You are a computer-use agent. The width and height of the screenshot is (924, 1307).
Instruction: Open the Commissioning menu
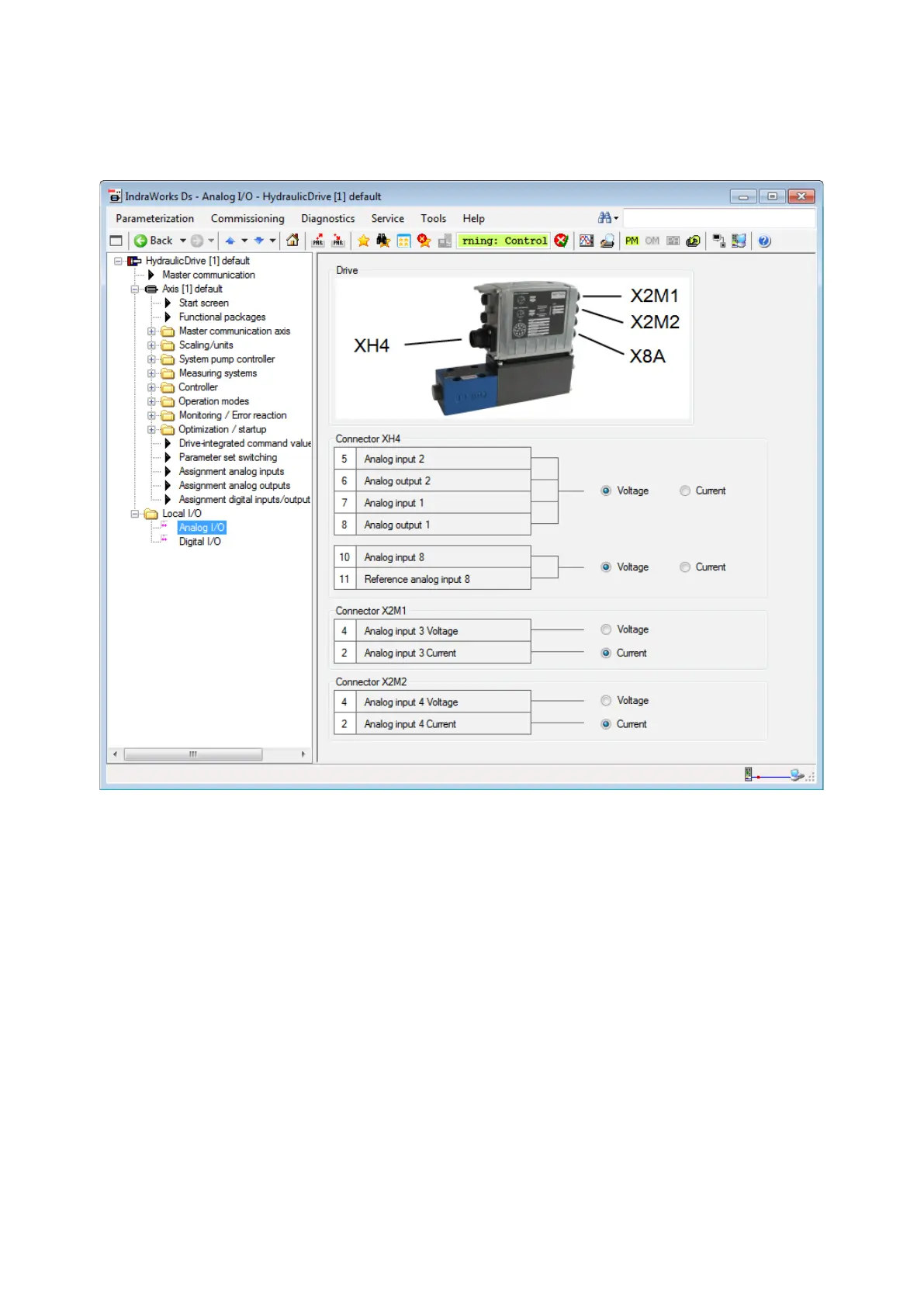(x=247, y=219)
